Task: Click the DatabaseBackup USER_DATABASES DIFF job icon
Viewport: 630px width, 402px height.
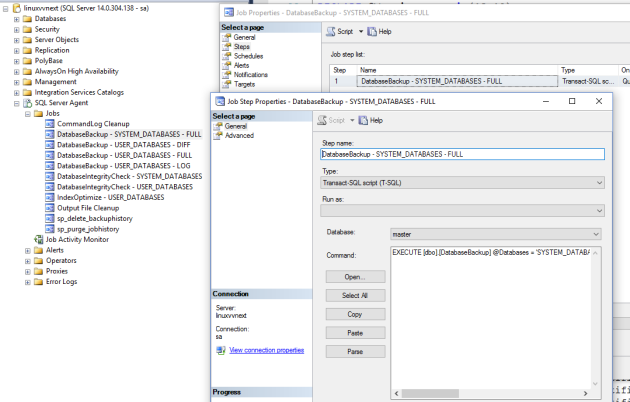Action: pos(50,145)
